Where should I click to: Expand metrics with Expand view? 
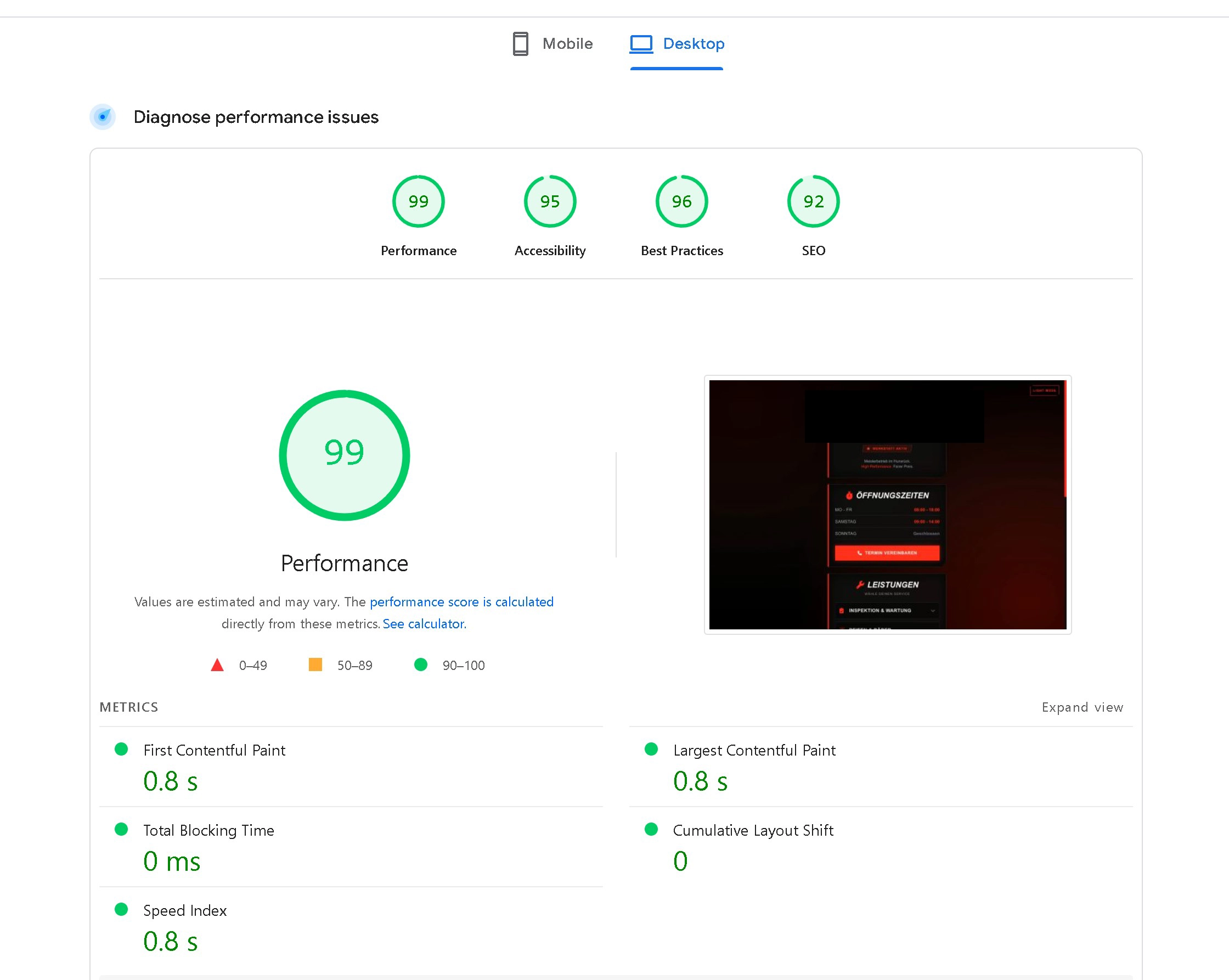1082,707
